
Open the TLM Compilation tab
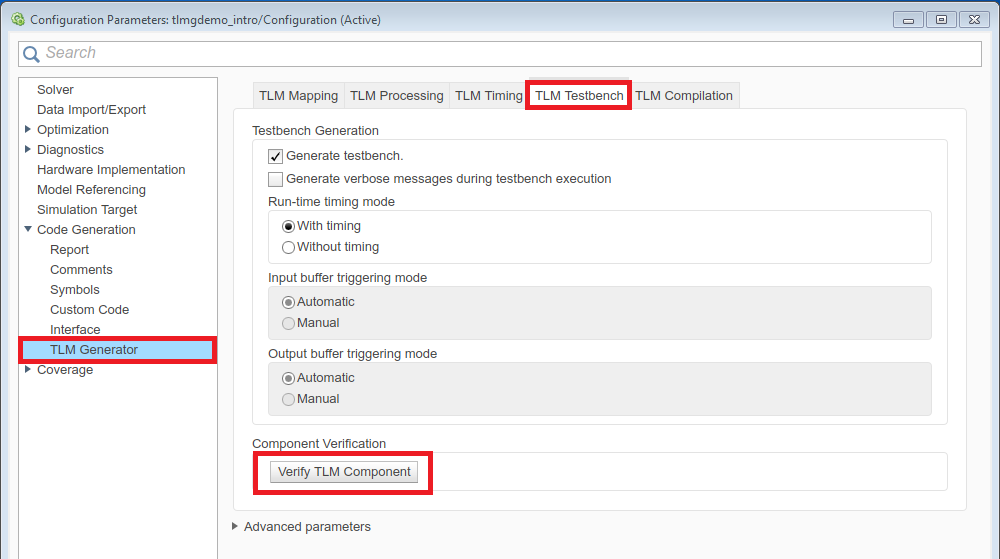point(684,96)
